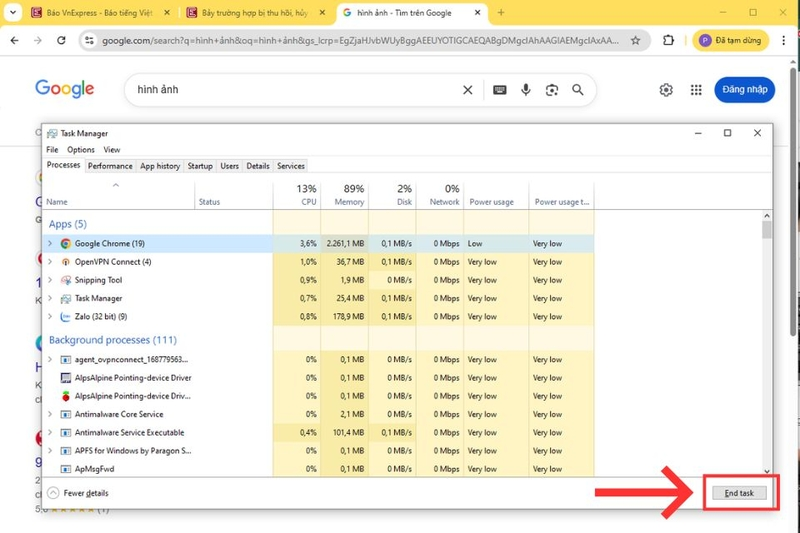
Task: Open Task Manager View menu
Action: (112, 149)
